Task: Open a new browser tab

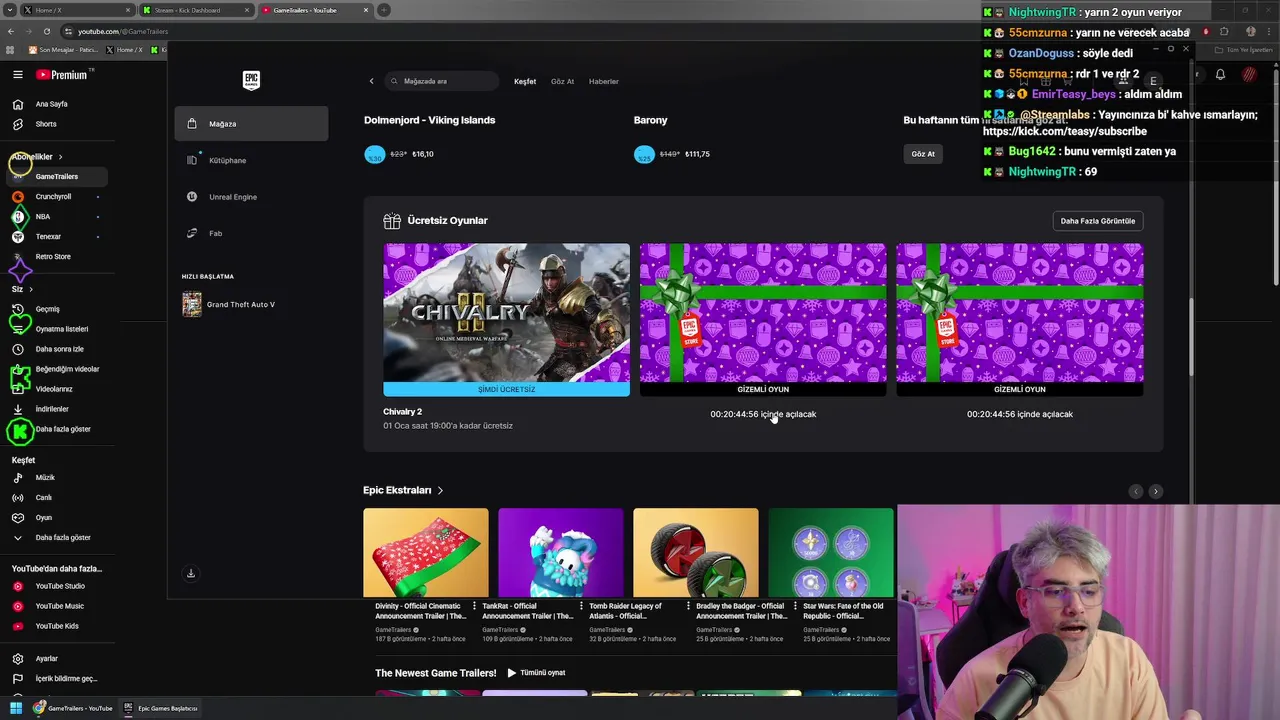Action: (x=384, y=10)
